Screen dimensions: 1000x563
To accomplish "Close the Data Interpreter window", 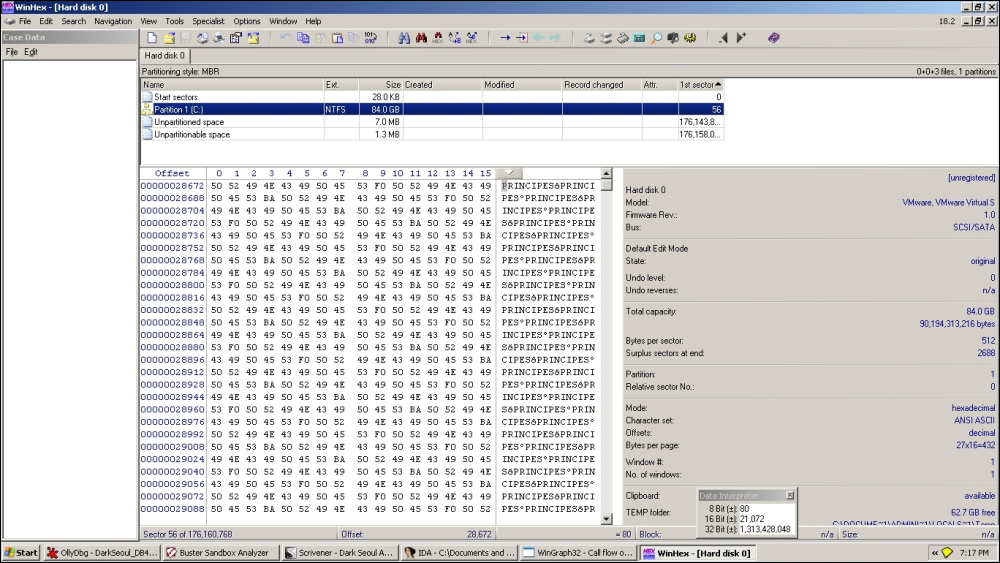I will pyautogui.click(x=790, y=495).
